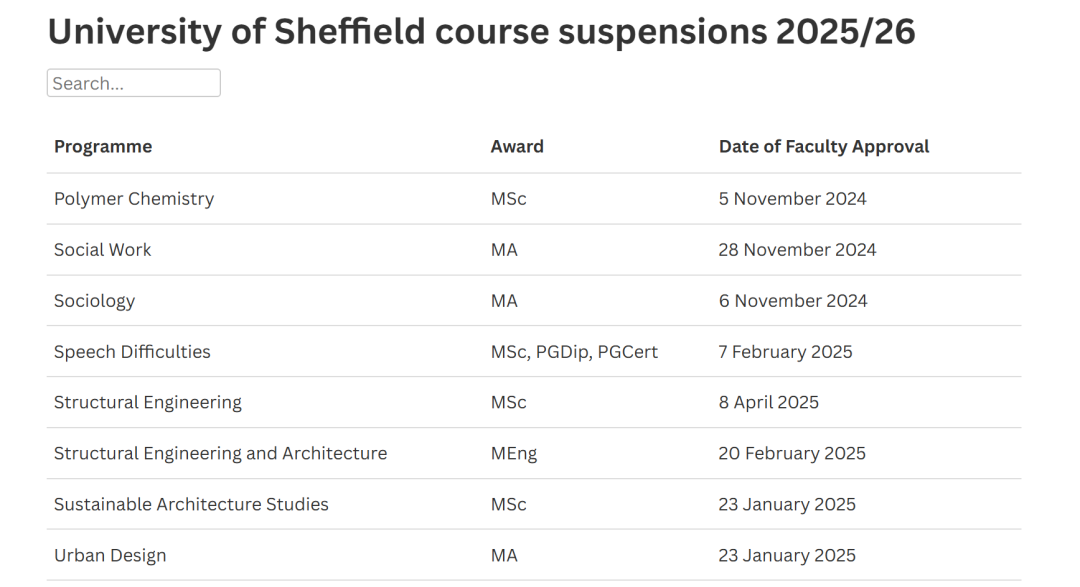Sort by the Award column header

pyautogui.click(x=517, y=147)
